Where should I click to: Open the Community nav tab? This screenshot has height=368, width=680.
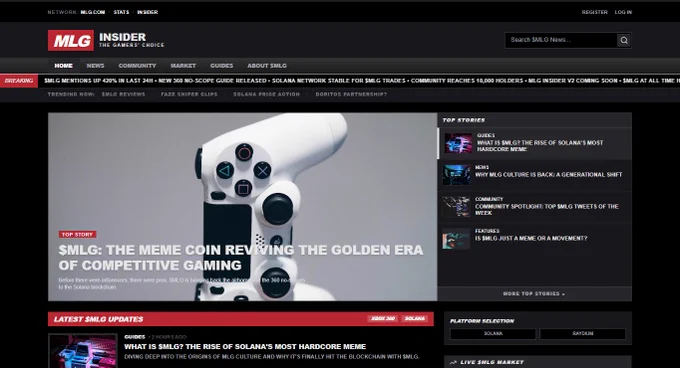[x=137, y=66]
